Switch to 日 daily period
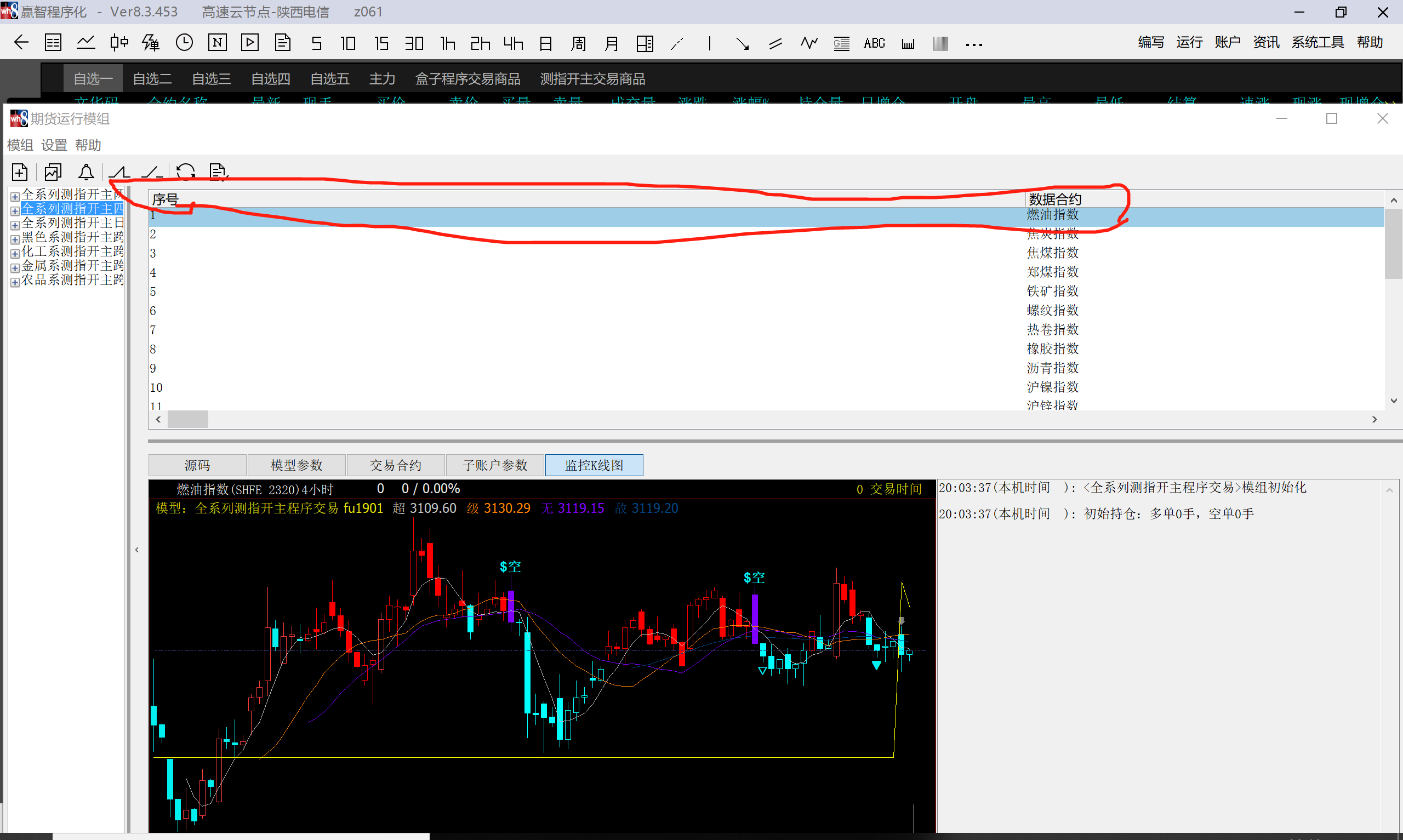 (545, 43)
